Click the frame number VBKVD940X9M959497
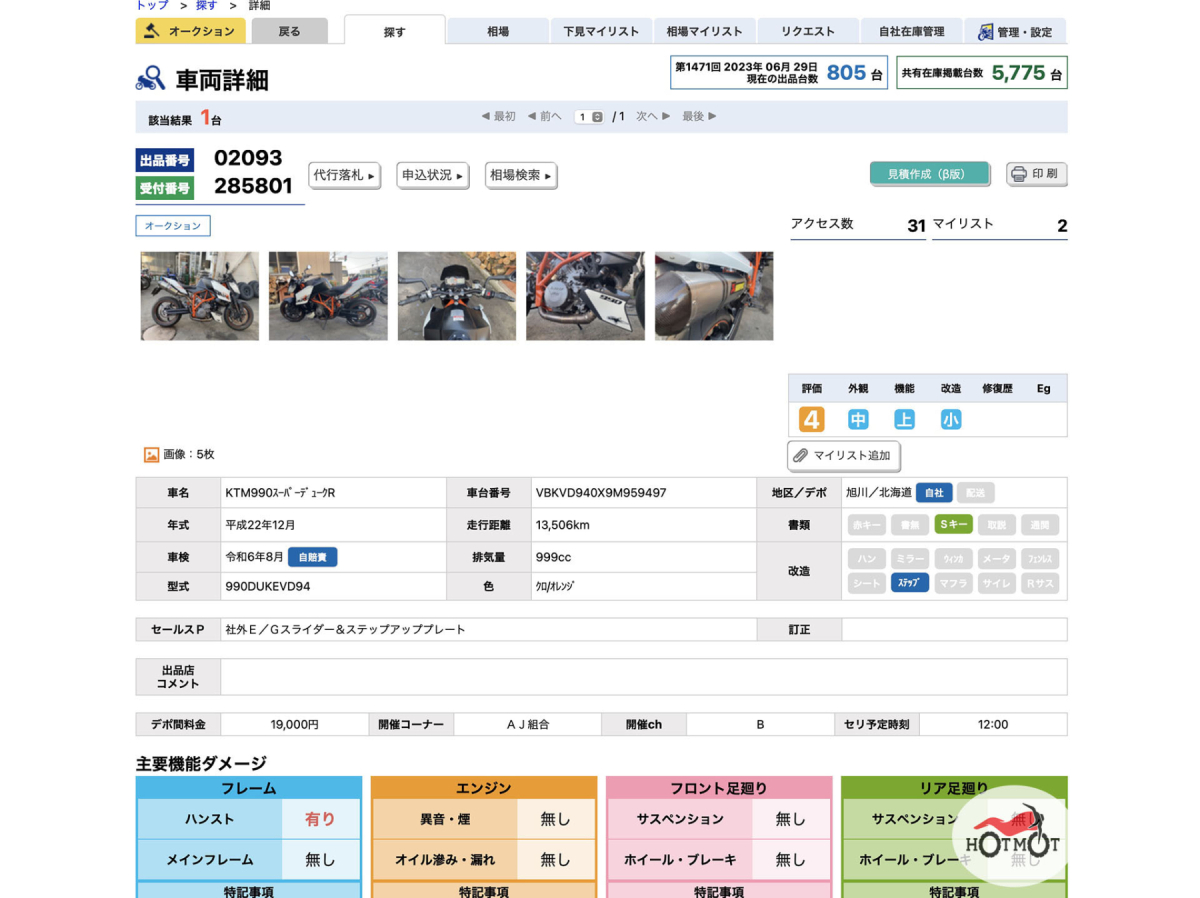 601,493
